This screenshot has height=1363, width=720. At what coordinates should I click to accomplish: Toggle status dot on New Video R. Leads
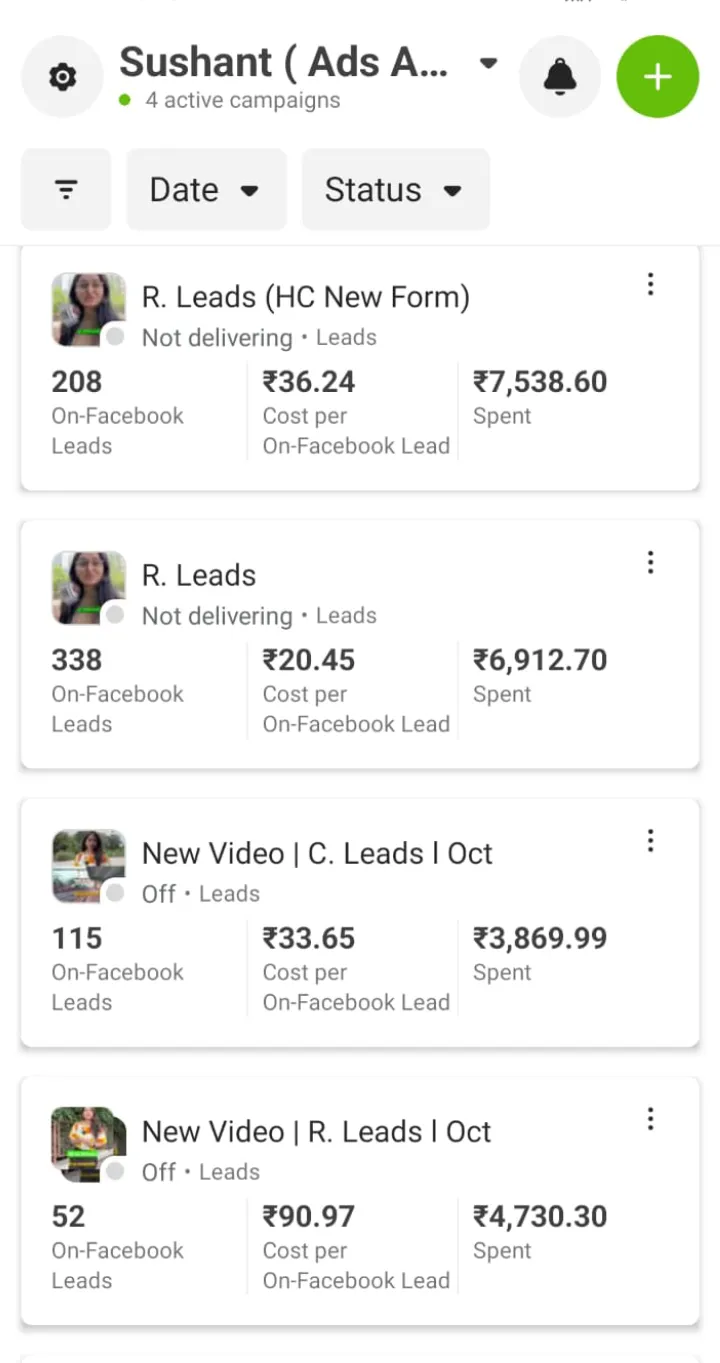tap(115, 1171)
